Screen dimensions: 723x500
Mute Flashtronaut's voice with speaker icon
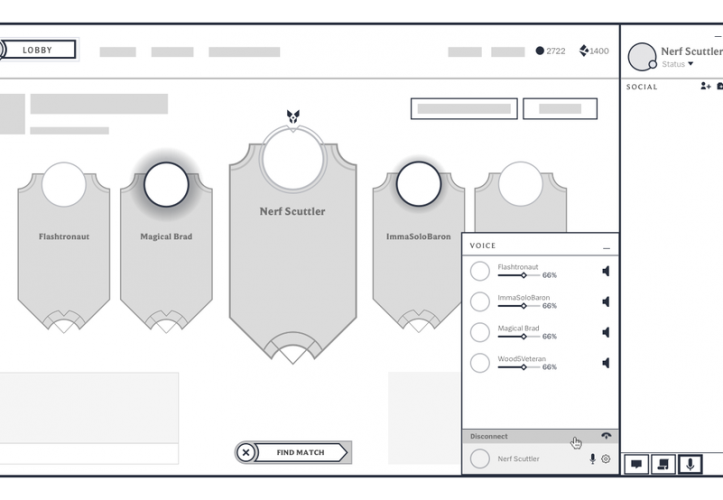click(605, 271)
